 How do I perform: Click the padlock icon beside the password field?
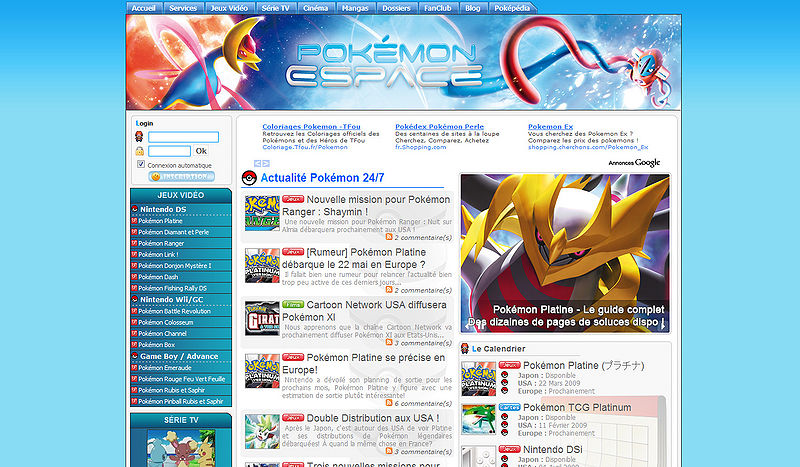[139, 151]
